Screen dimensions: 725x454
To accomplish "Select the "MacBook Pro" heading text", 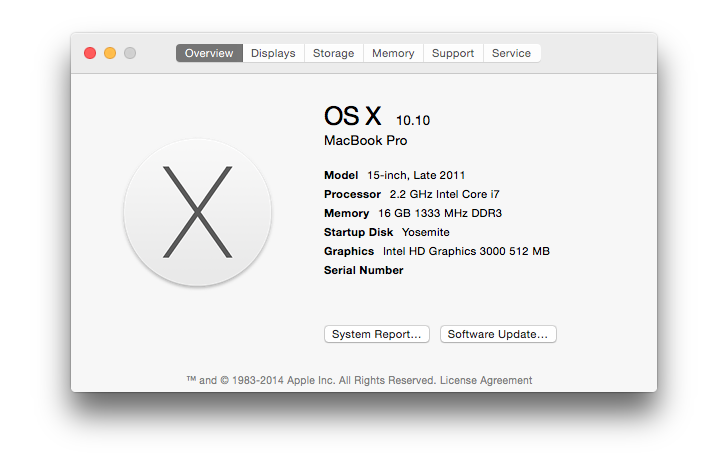I will [365, 141].
